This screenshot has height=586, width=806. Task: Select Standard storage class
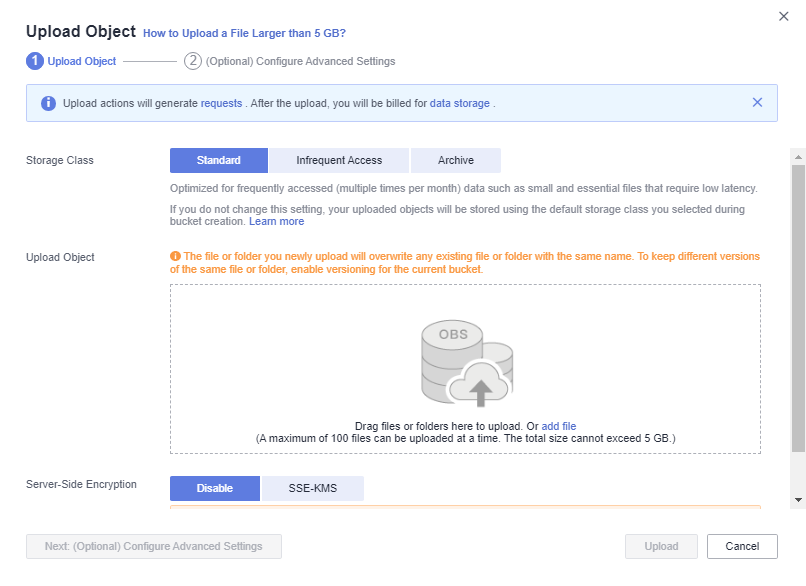219,160
